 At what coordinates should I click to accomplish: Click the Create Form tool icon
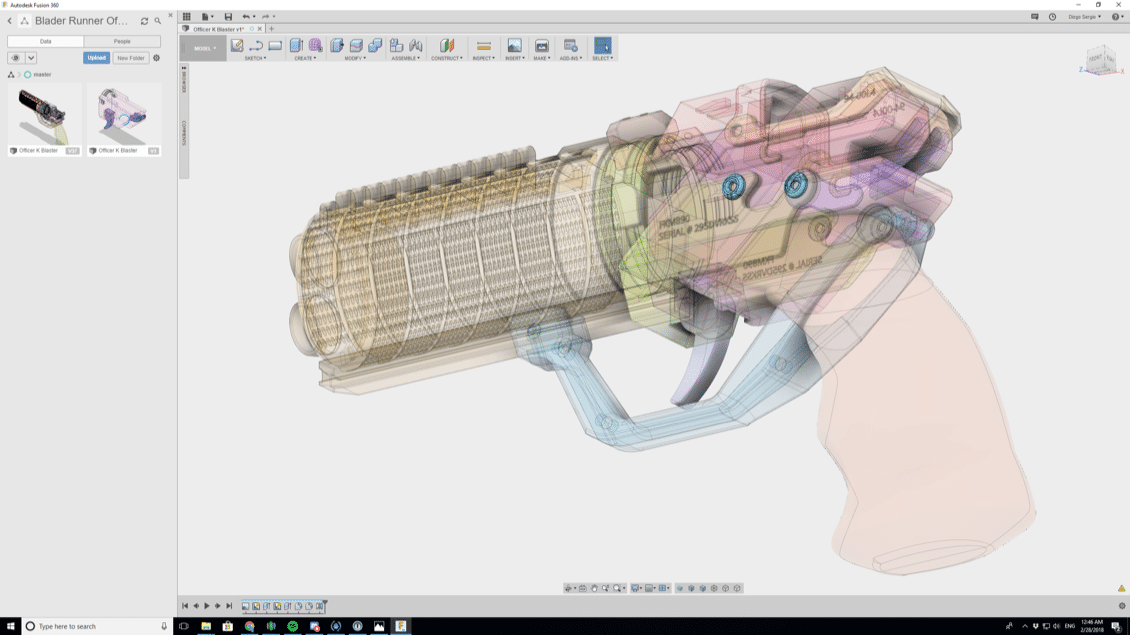(315, 45)
